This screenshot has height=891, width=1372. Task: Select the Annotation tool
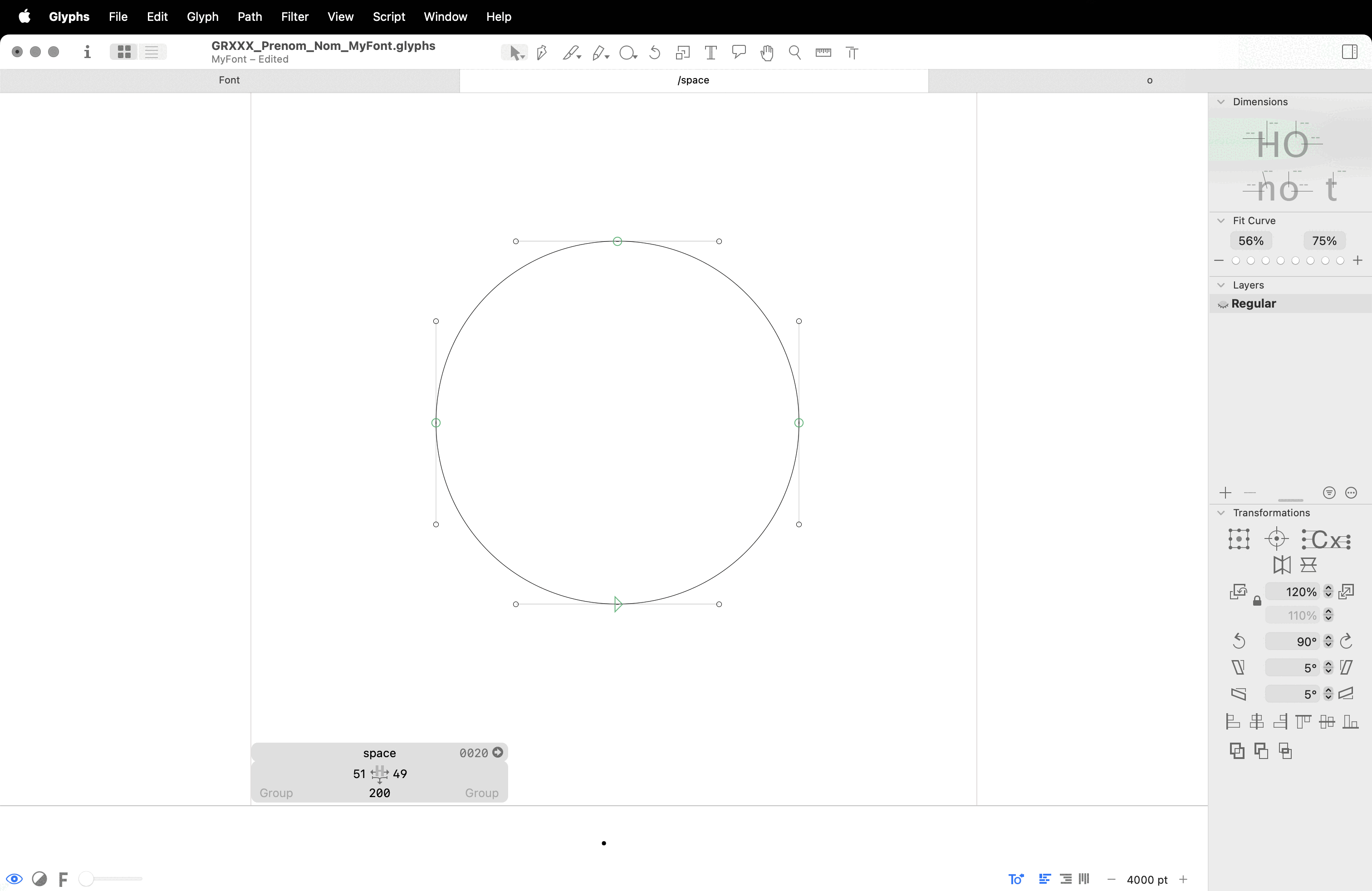click(739, 53)
